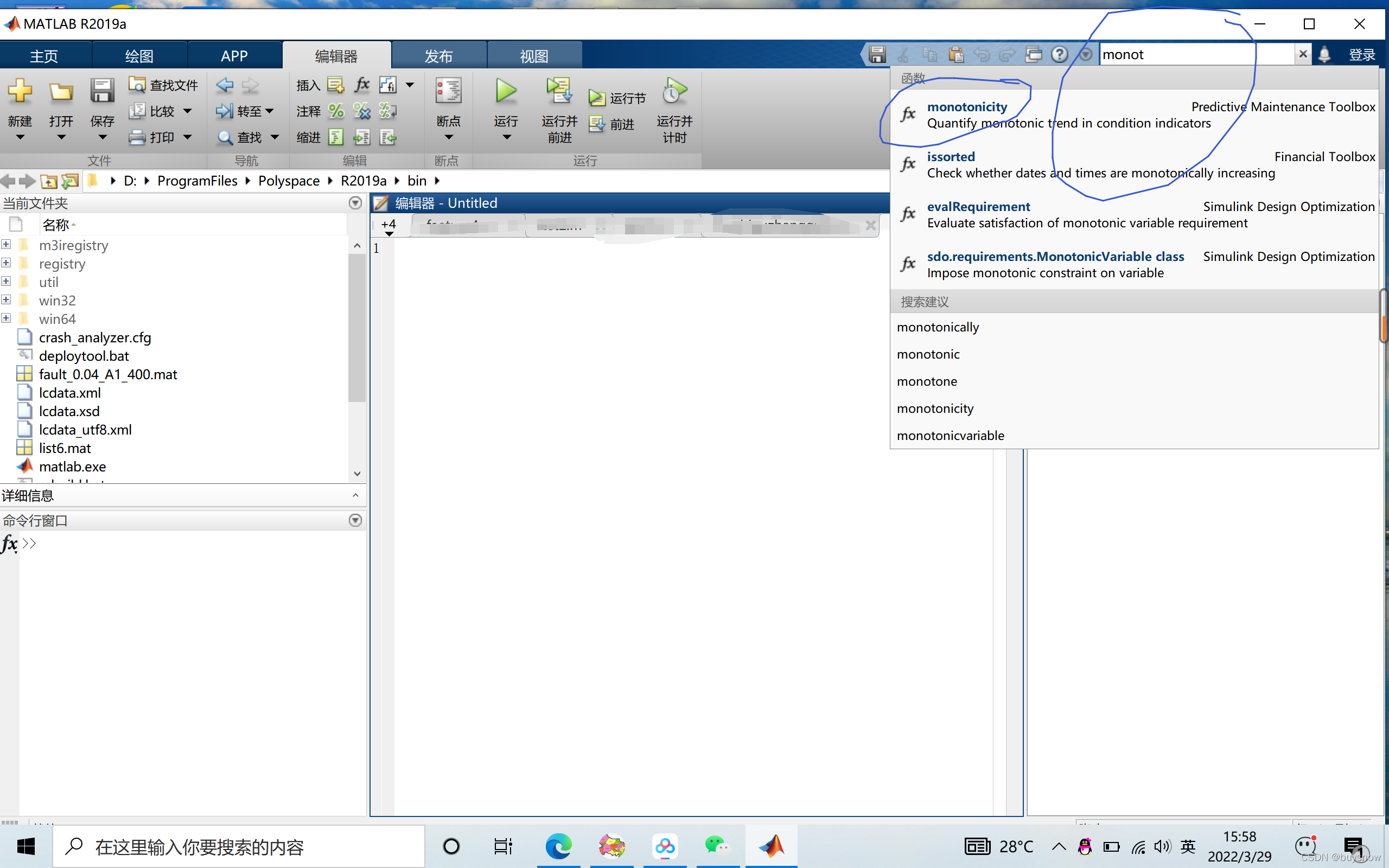Switch to the Plots (绘图) tab

[139, 56]
